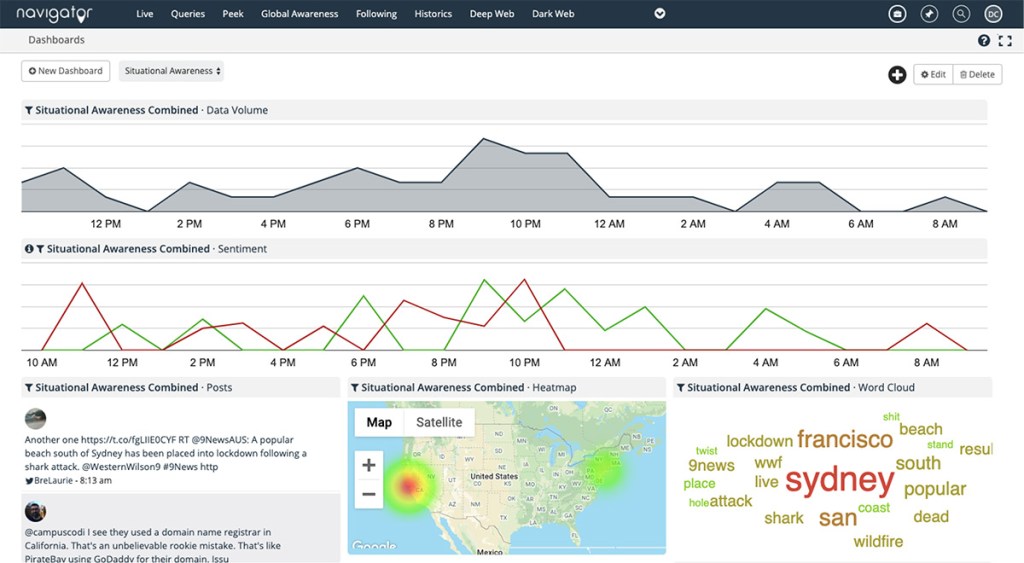The image size is (1024, 563).
Task: Add widget with black plus icon
Action: pos(897,74)
